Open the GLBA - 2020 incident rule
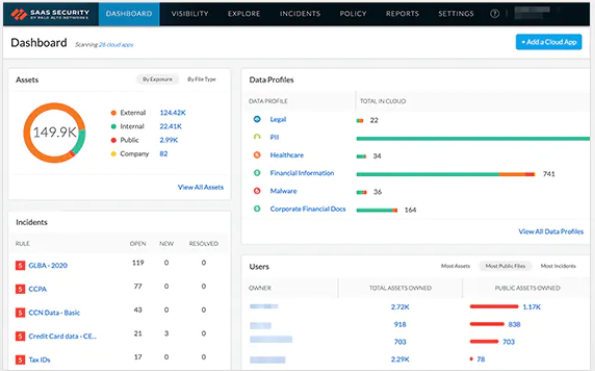 pos(48,265)
